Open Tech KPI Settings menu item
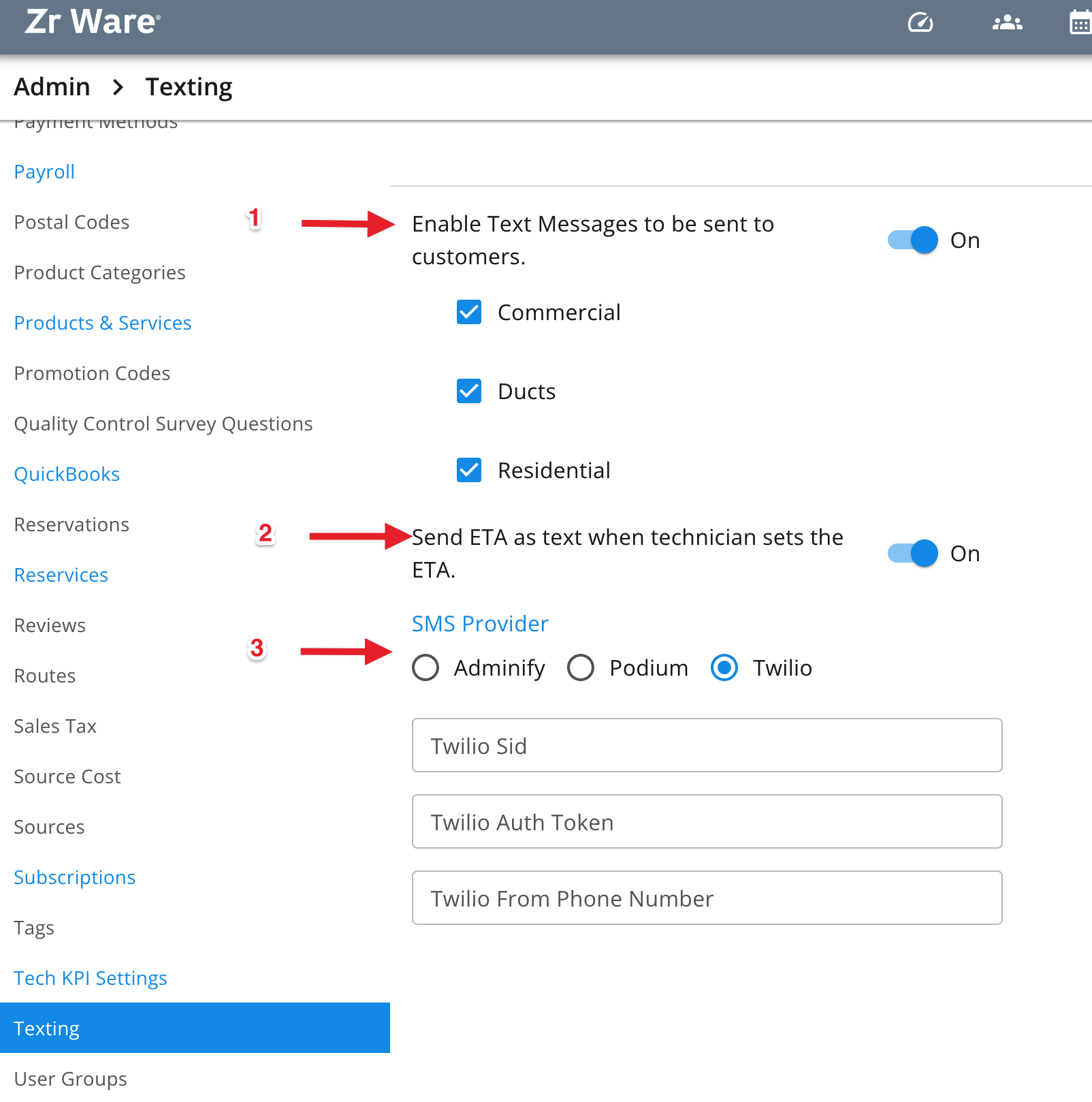The width and height of the screenshot is (1092, 1102). point(91,978)
